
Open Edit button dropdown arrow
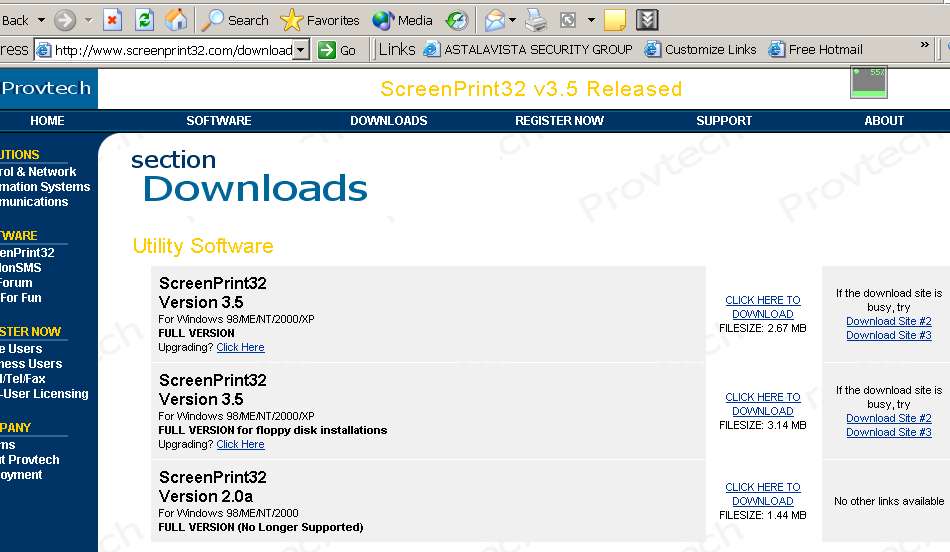[591, 21]
